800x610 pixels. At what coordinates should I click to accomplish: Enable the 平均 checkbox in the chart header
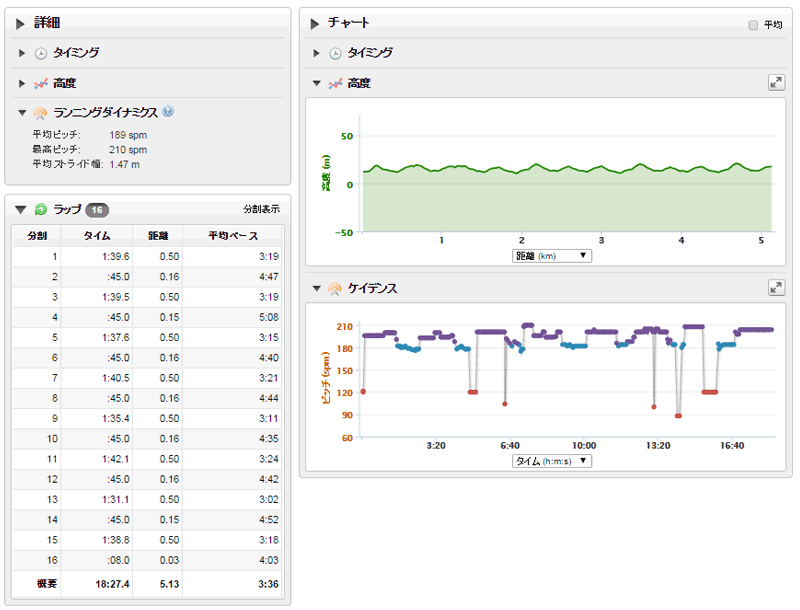click(x=753, y=25)
